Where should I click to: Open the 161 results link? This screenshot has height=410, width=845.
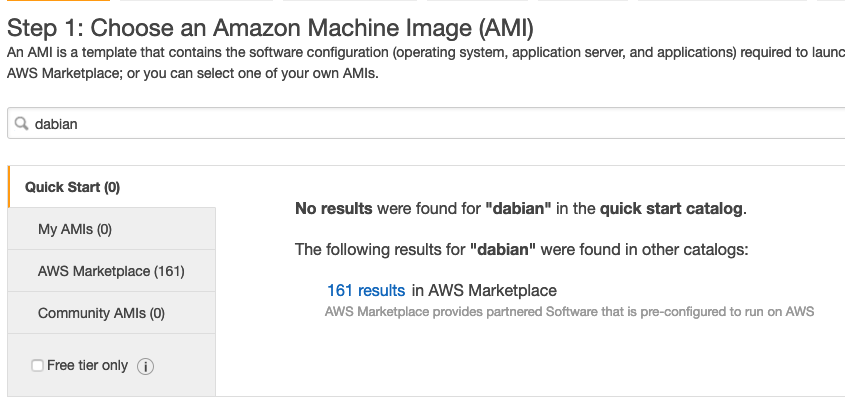[366, 290]
